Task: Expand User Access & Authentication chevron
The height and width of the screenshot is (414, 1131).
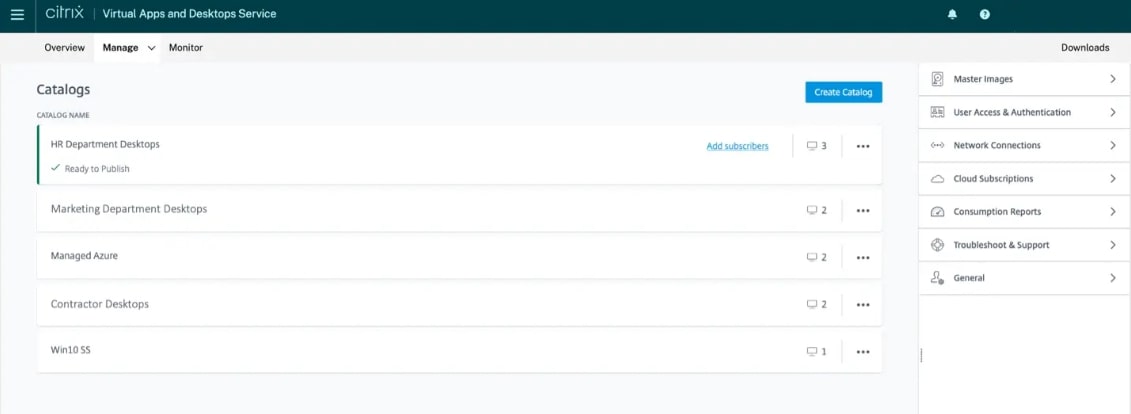Action: click(1112, 113)
